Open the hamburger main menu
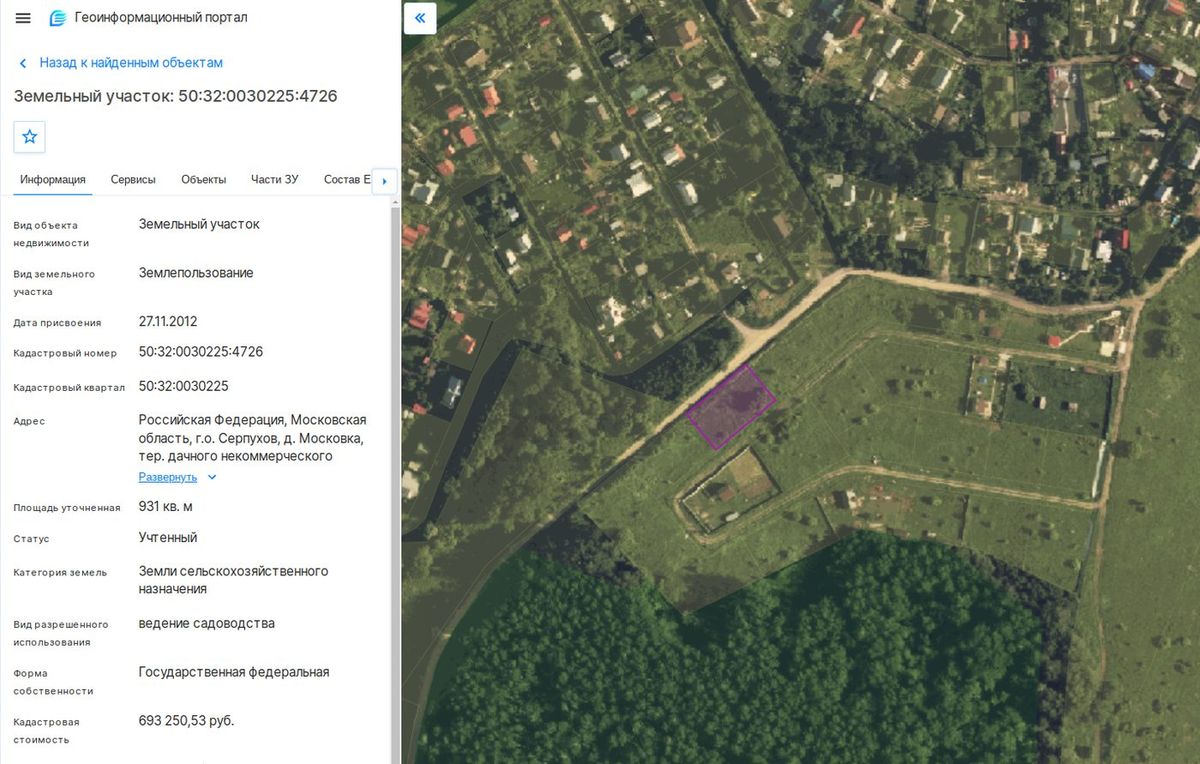Screen dimensions: 1200x764 click(24, 18)
